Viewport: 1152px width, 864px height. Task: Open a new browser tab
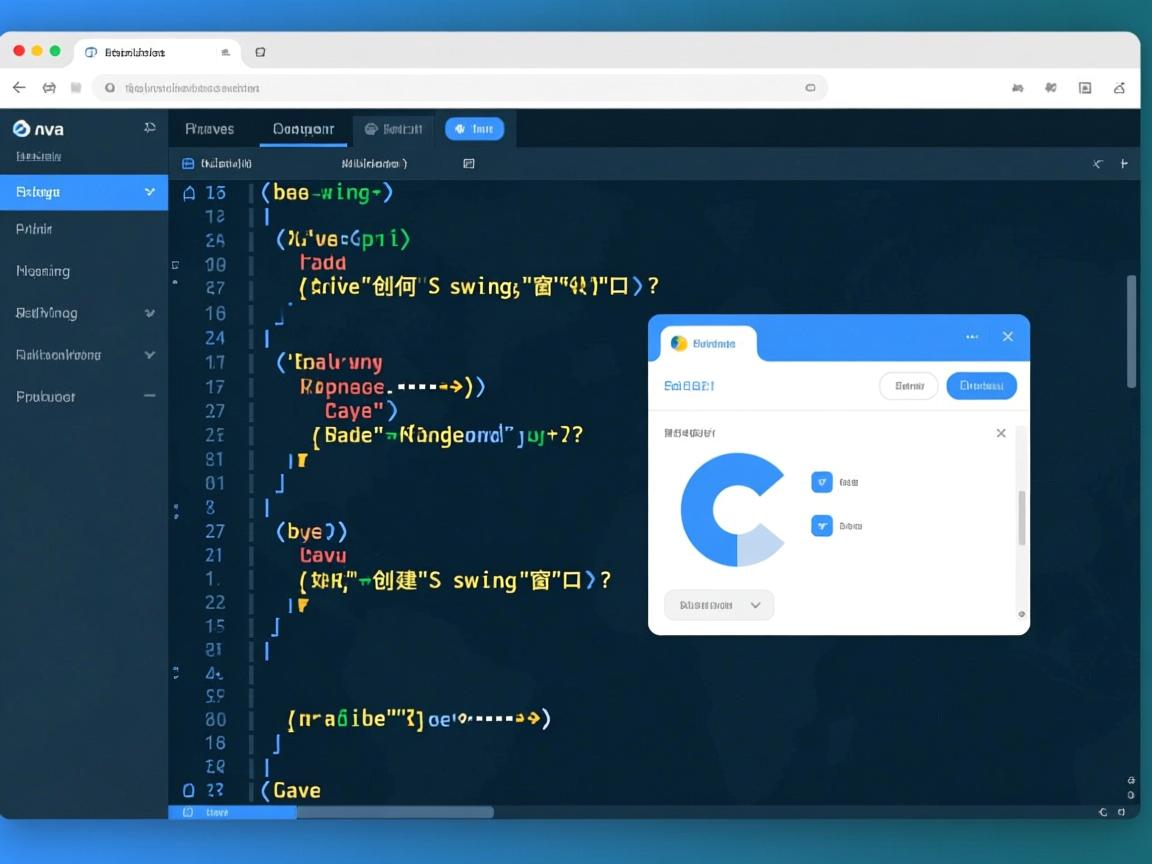click(x=260, y=52)
